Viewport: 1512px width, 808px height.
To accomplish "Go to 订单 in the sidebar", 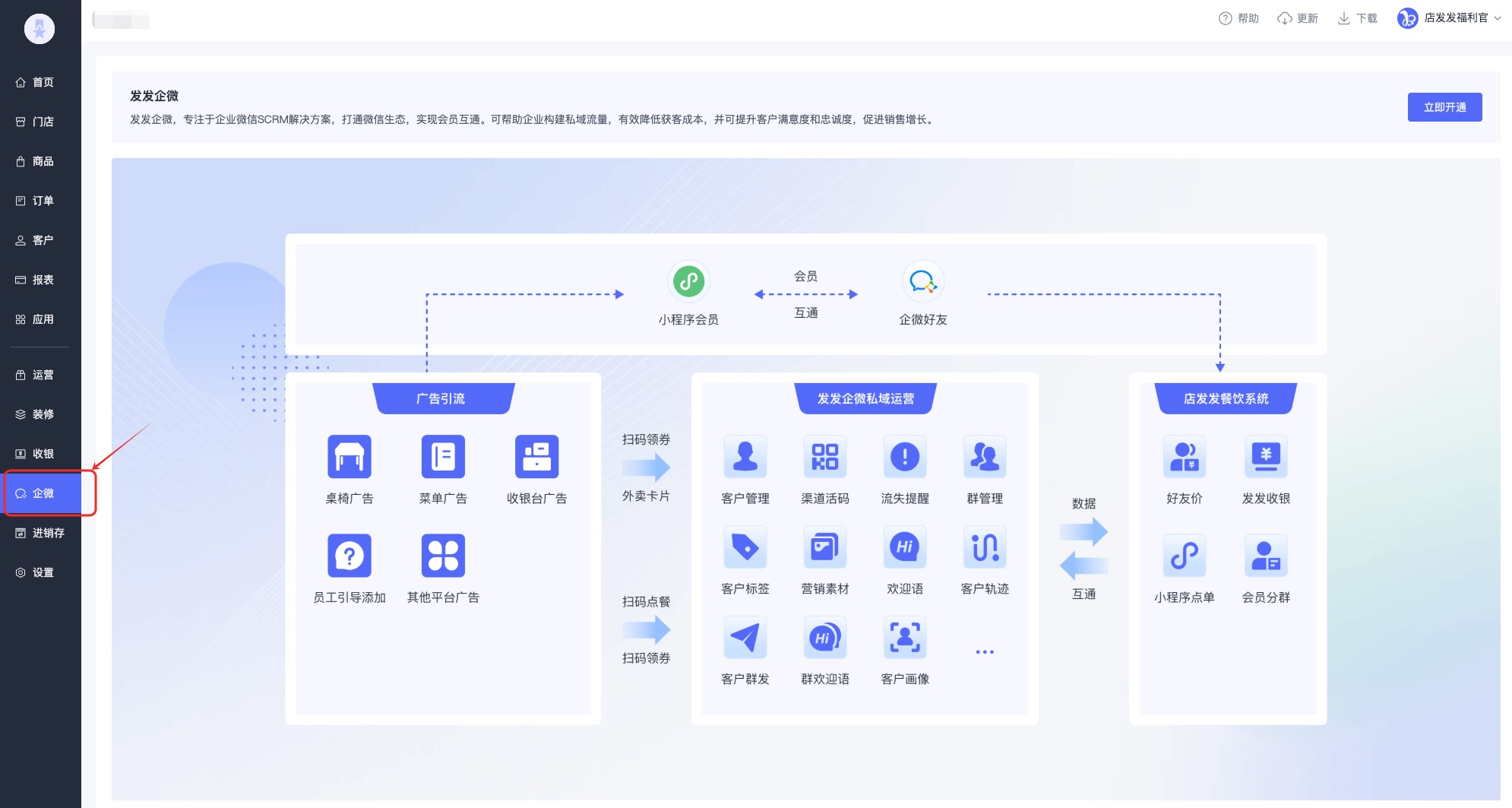I will coord(43,201).
